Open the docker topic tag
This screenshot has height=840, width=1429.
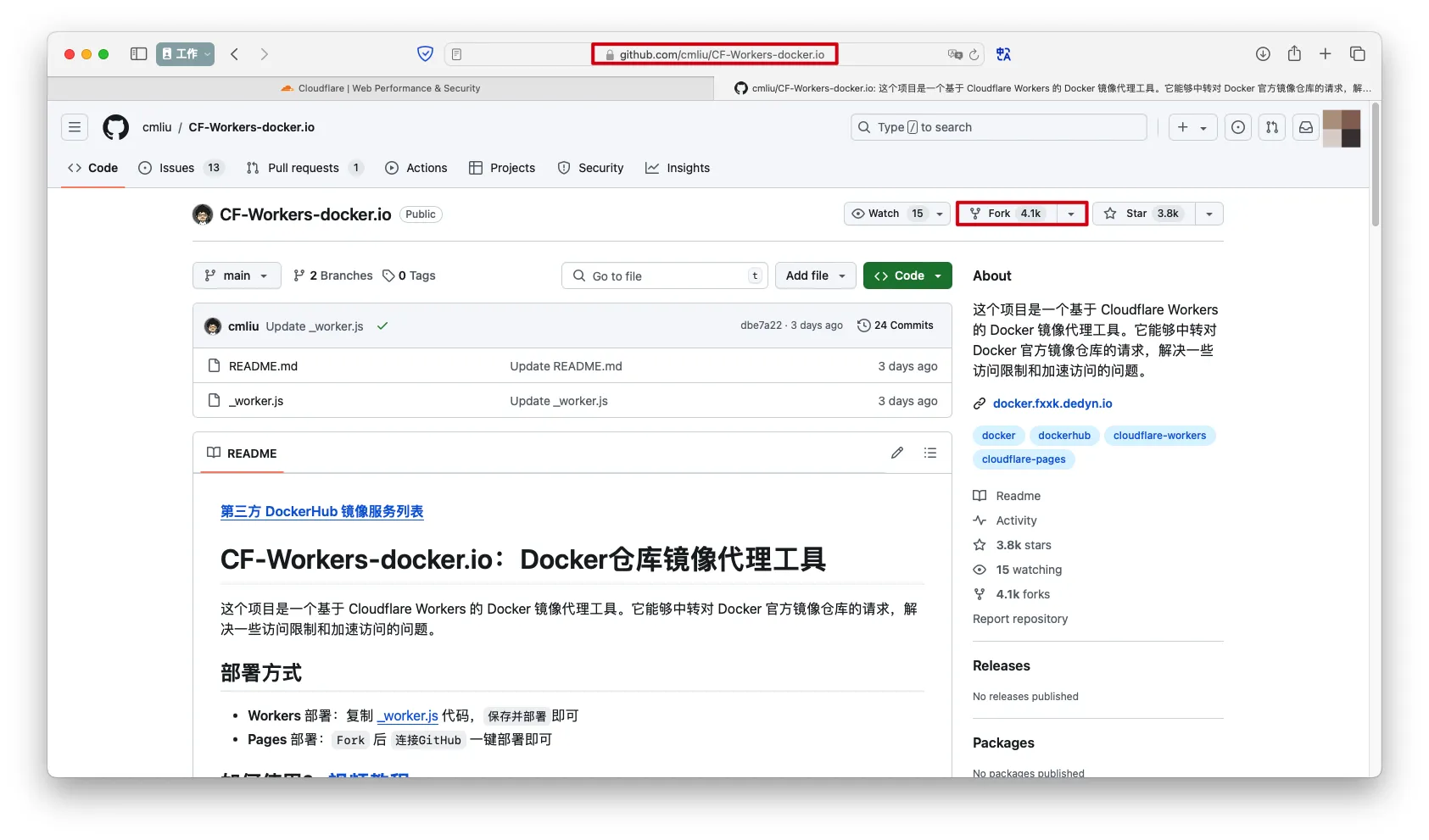[998, 436]
